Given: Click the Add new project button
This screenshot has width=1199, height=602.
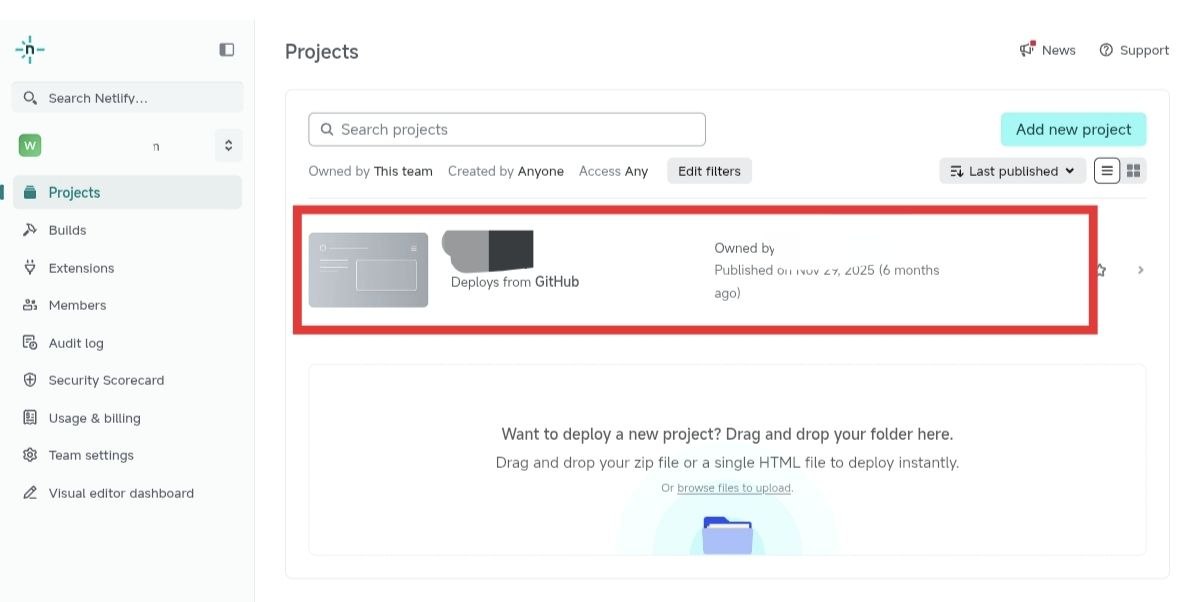Looking at the screenshot, I should click(1074, 129).
